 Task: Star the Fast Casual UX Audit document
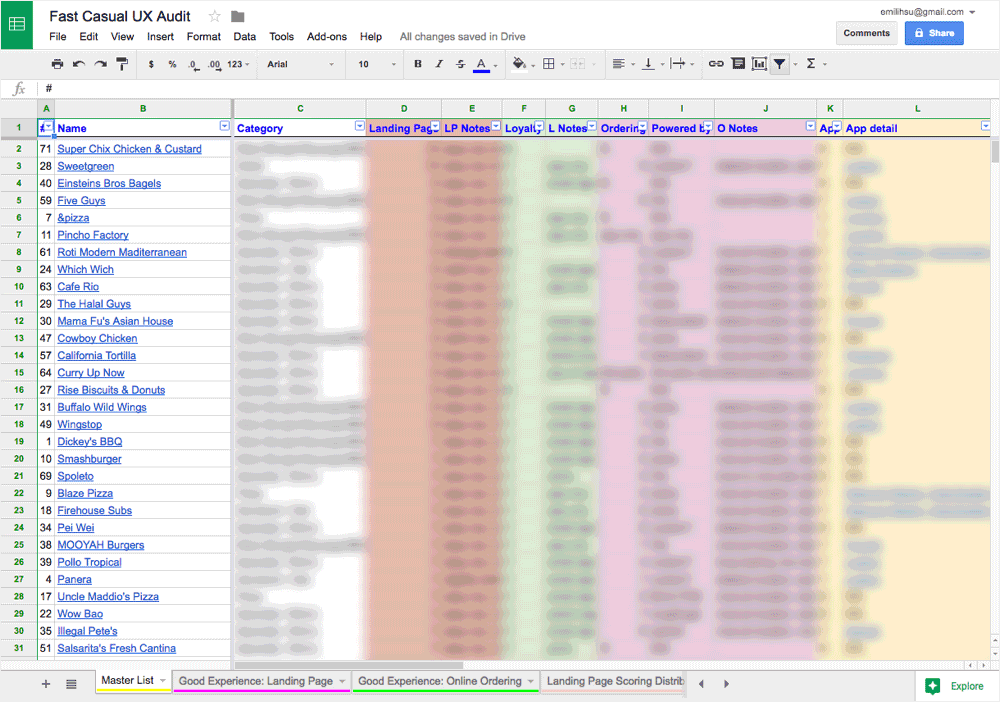click(214, 16)
